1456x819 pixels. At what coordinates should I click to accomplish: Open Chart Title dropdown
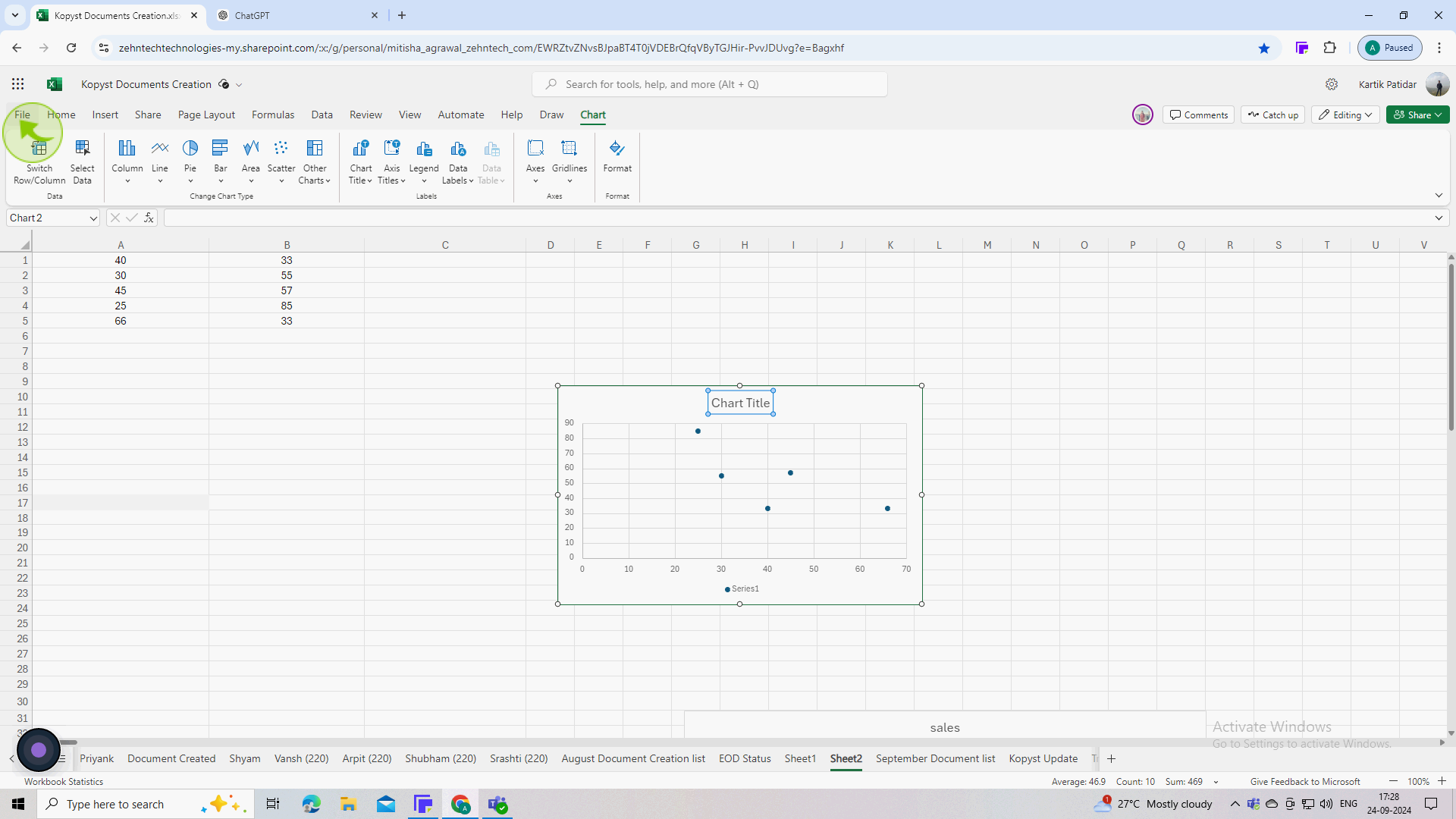pos(361,162)
